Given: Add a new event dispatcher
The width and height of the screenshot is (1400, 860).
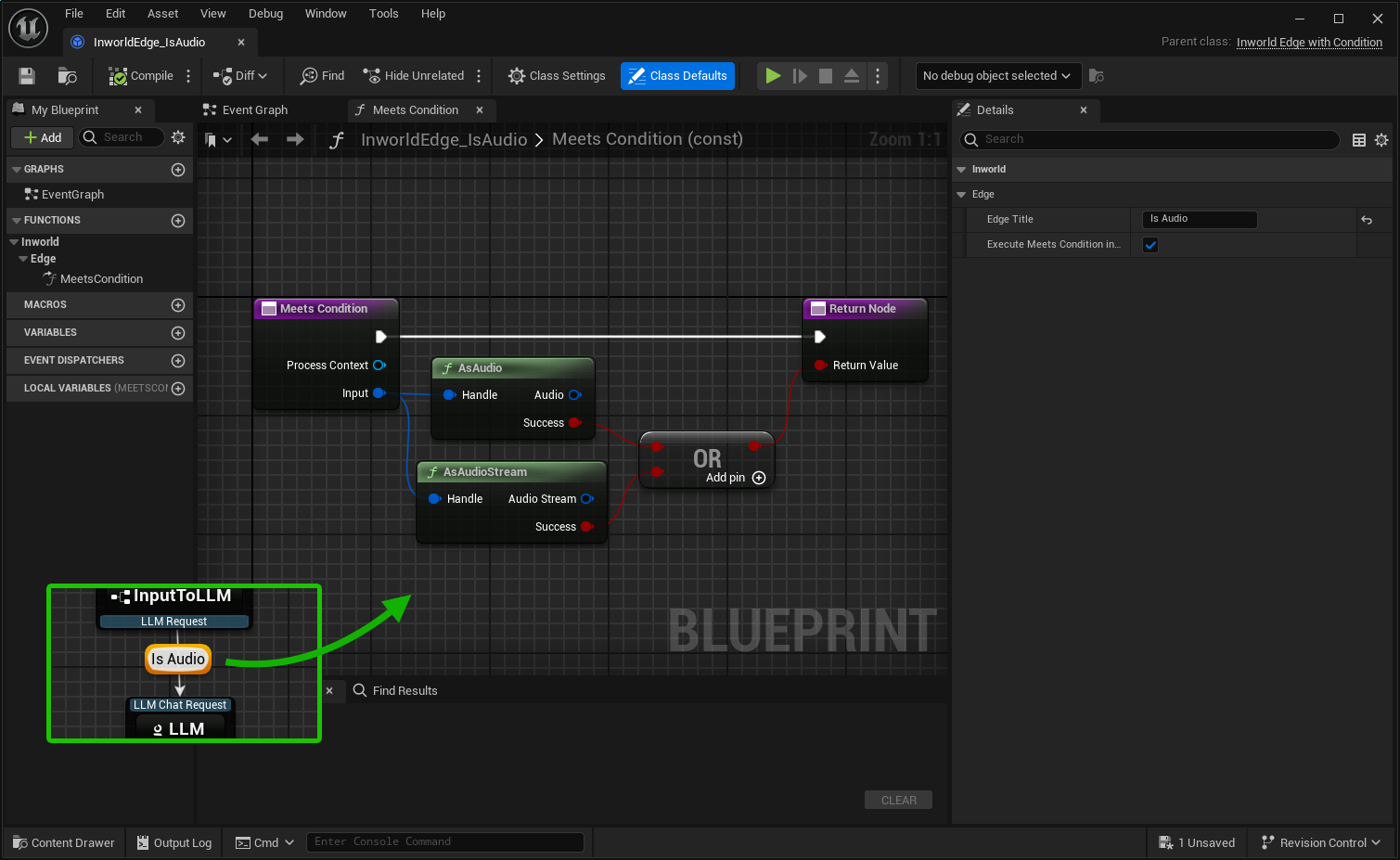Looking at the screenshot, I should coord(178,361).
